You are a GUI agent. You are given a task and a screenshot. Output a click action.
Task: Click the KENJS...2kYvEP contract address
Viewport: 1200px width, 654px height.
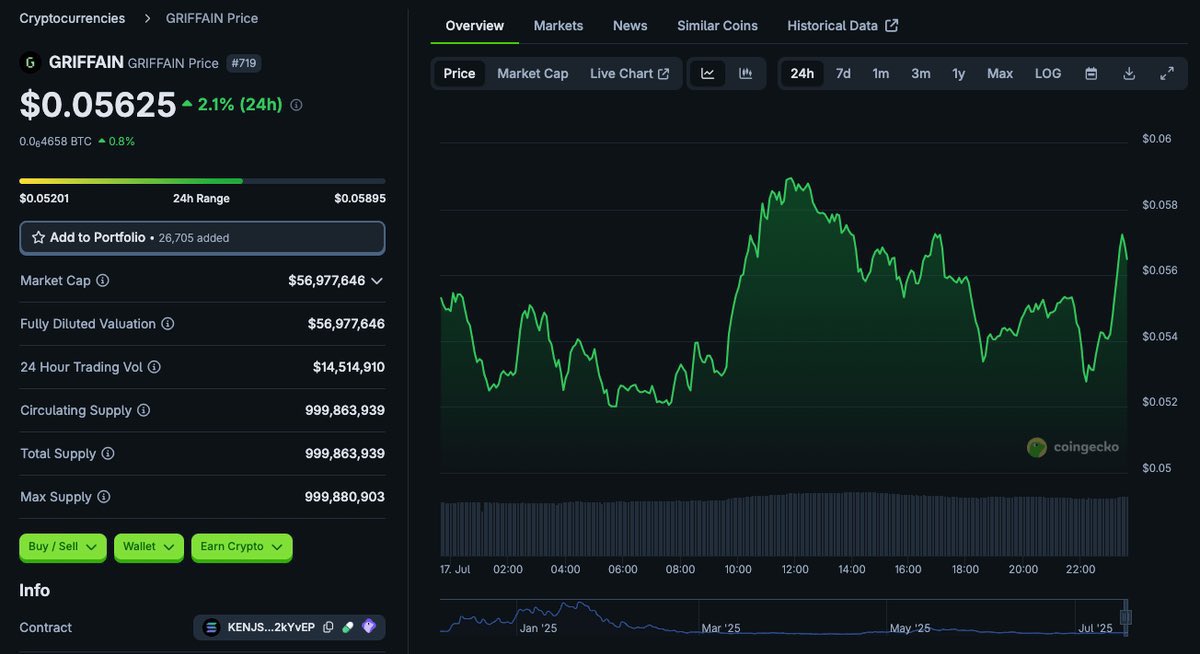pos(271,627)
